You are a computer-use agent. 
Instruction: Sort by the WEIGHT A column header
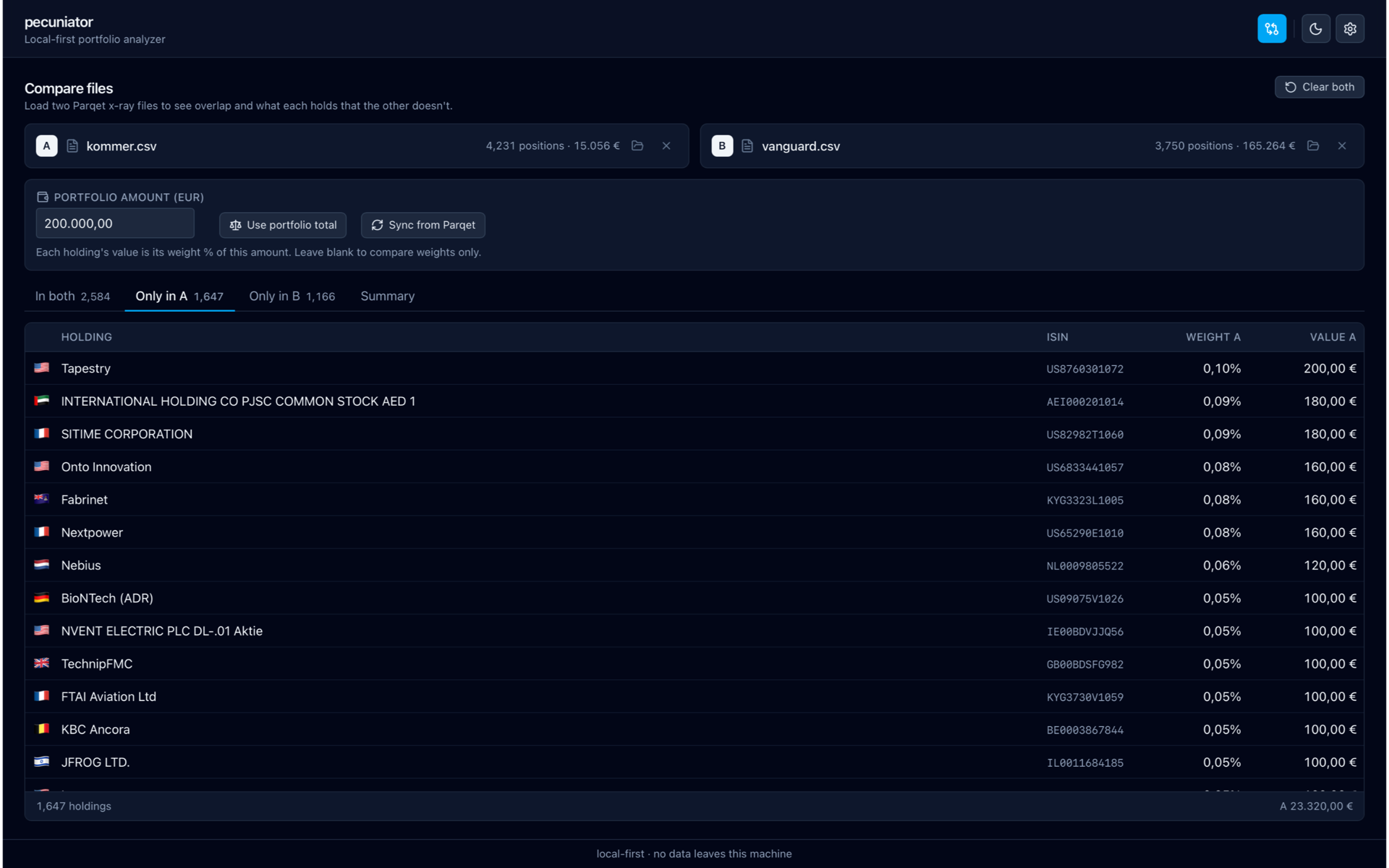tap(1212, 337)
